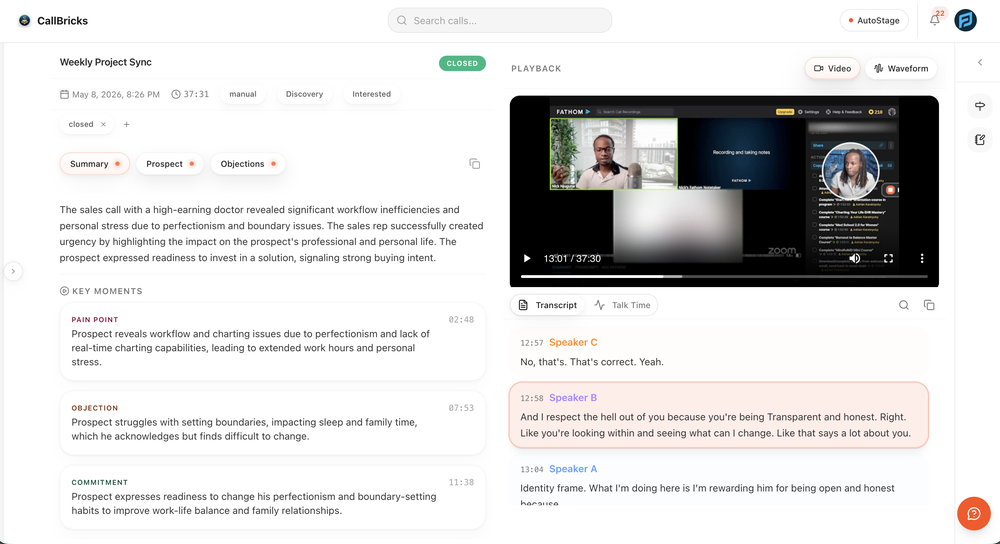Expand the left sidebar chevron
1000x544 pixels.
coord(13,271)
